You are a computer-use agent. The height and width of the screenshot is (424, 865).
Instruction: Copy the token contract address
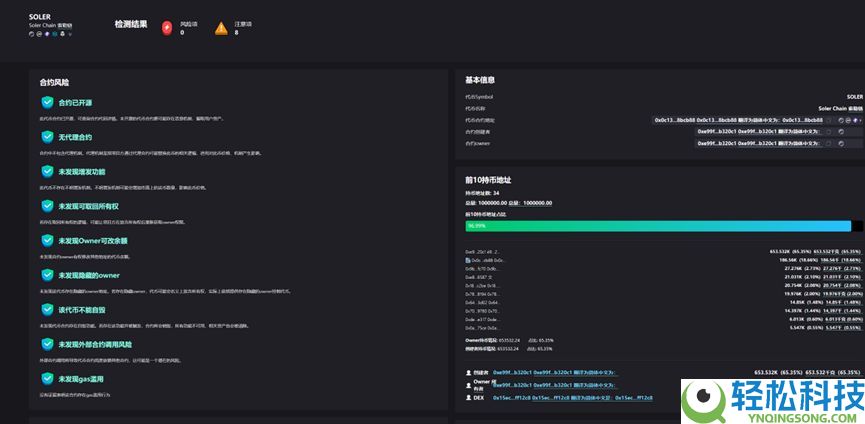(x=829, y=120)
